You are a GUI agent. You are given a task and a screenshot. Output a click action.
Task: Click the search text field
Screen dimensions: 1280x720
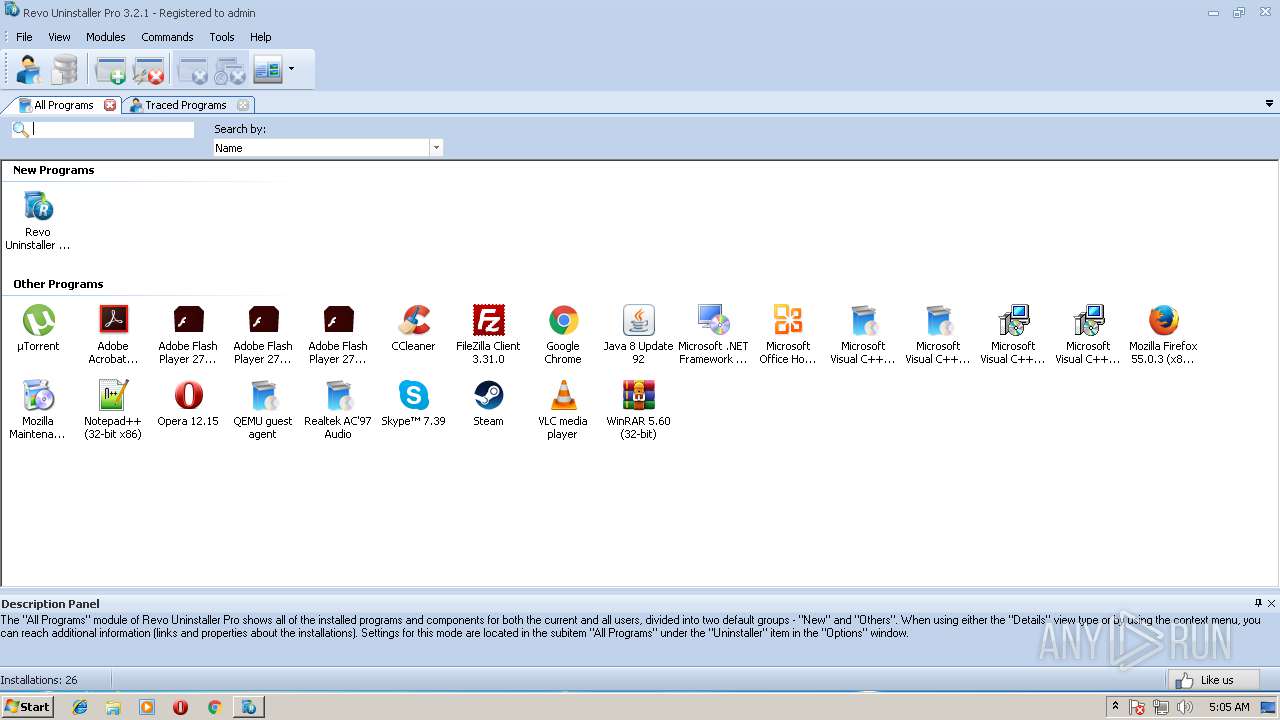tap(113, 129)
